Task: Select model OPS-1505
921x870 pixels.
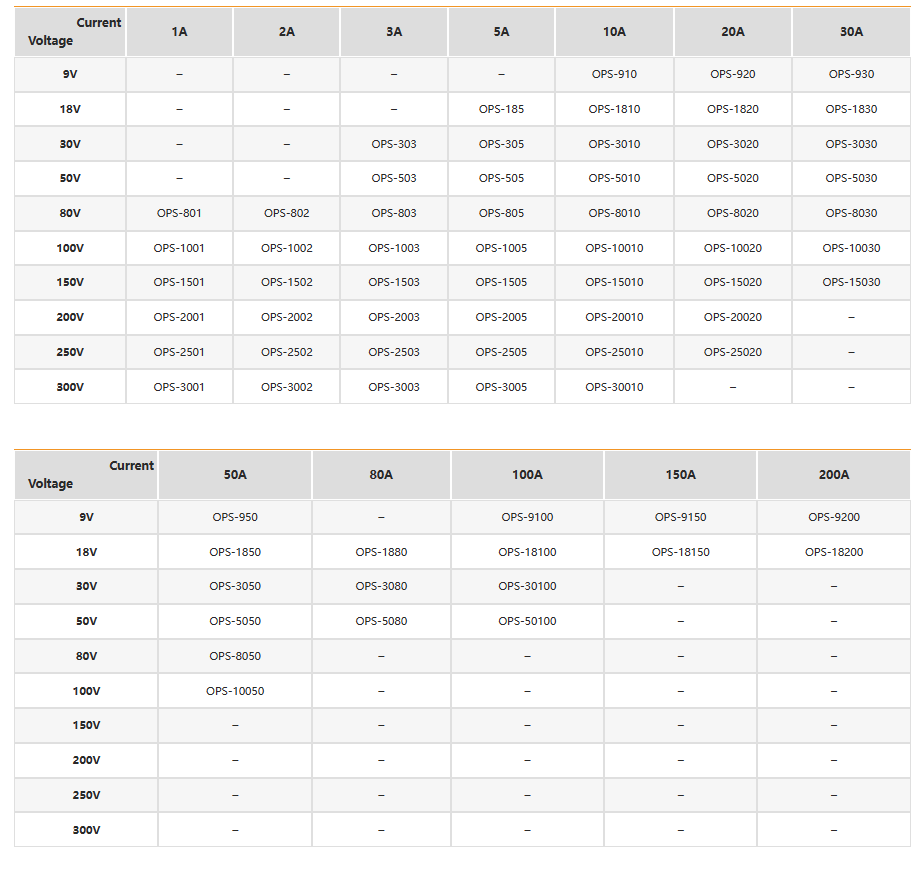Action: click(501, 283)
